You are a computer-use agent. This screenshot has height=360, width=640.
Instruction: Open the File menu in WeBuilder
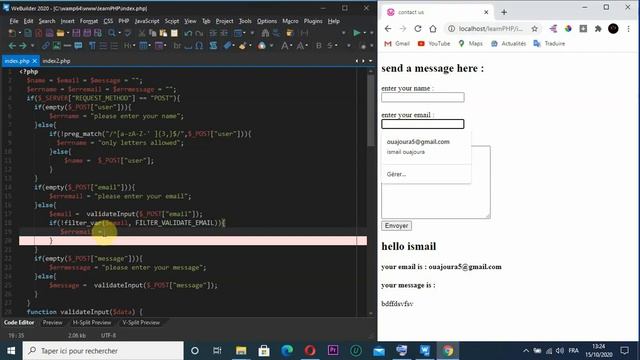(14, 21)
